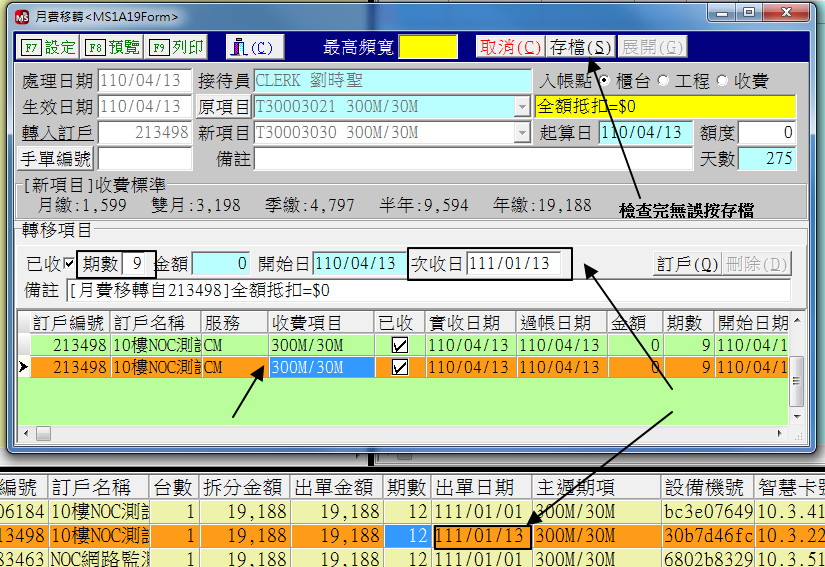Click the yellow 最高頻寬 field
The width and height of the screenshot is (825, 567).
427,47
